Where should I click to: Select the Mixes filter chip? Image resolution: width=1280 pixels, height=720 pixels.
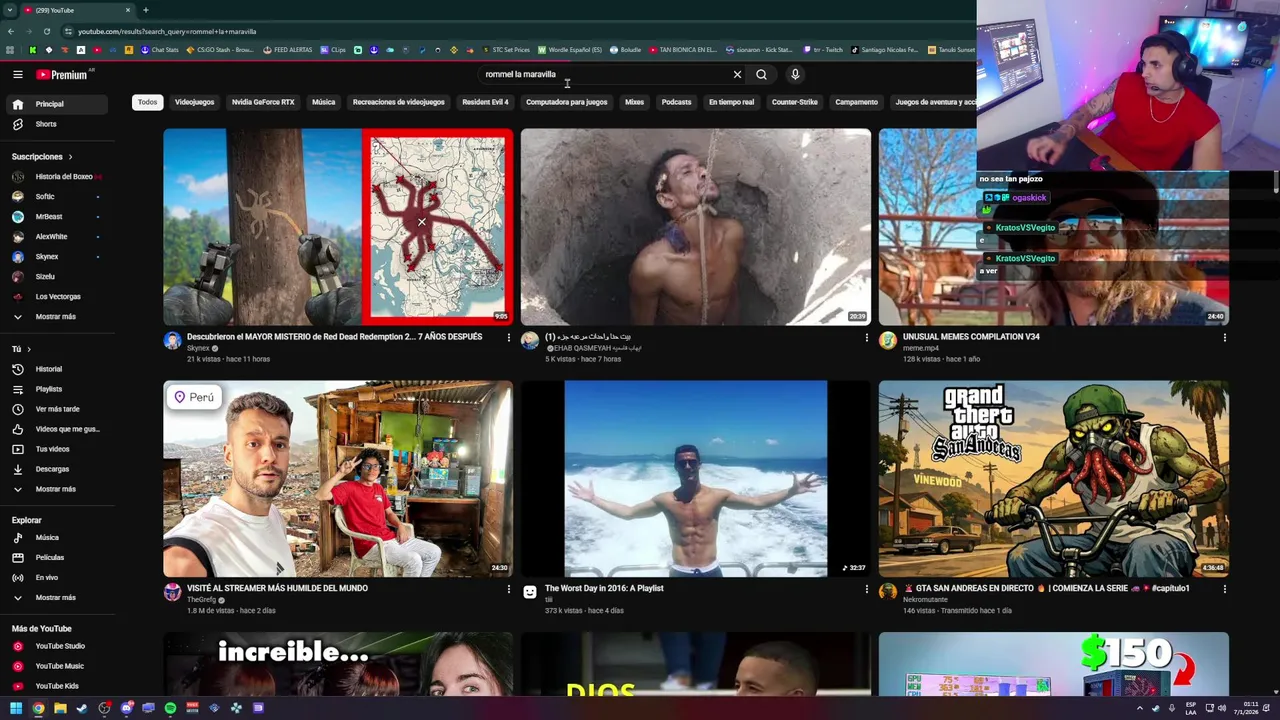634,102
